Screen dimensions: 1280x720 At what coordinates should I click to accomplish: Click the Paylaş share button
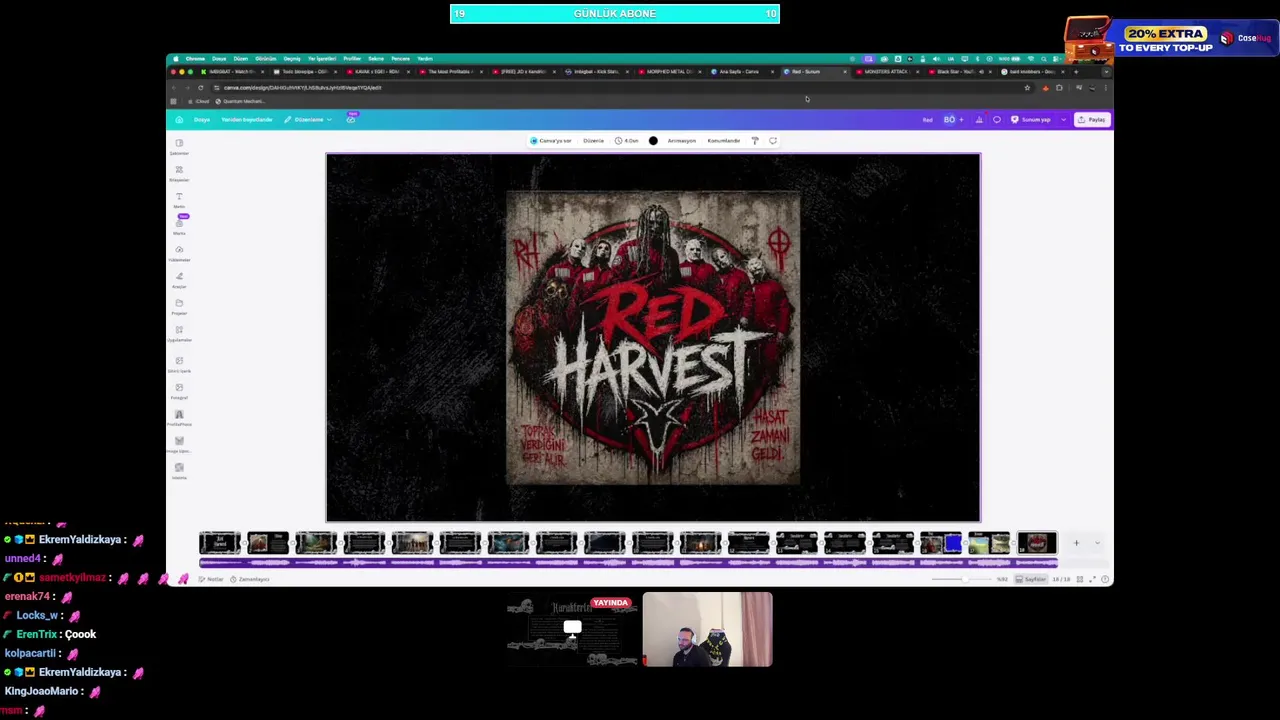pos(1092,120)
